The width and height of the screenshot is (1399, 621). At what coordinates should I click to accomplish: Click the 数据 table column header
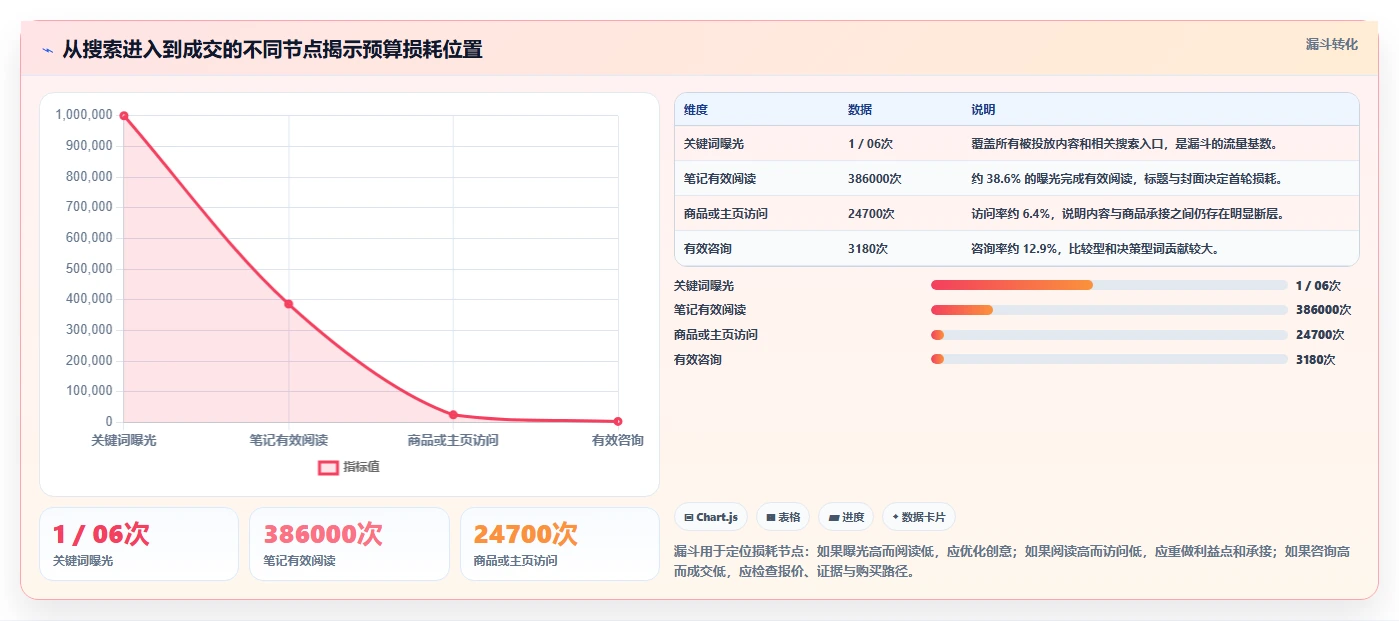pyautogui.click(x=860, y=110)
